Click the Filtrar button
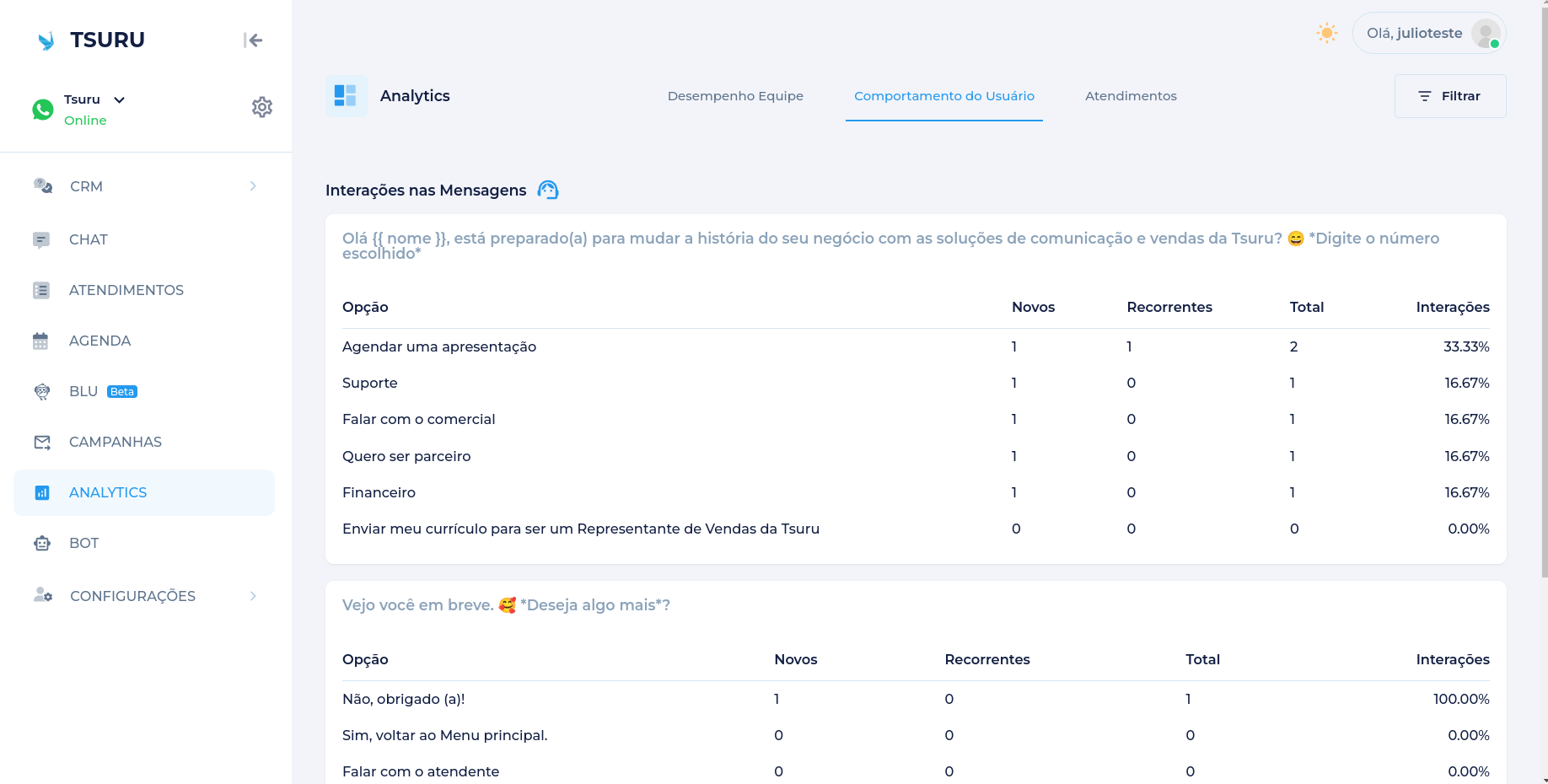 (1449, 96)
